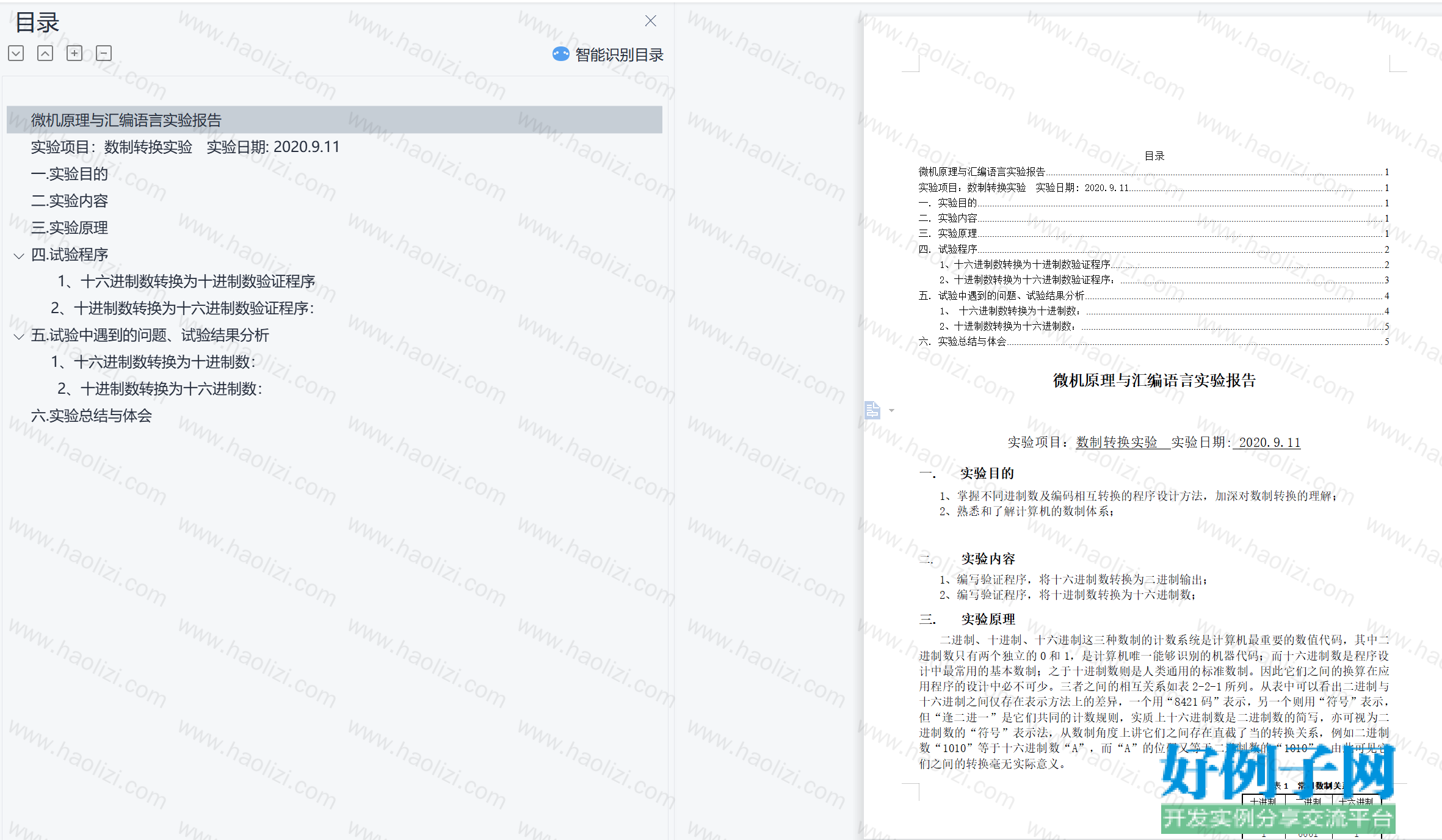The width and height of the screenshot is (1442, 840).
Task: Click TOC sub-entry 1、十六进制数转换为十进制数验证程序 in document
Action: pyautogui.click(x=1164, y=264)
